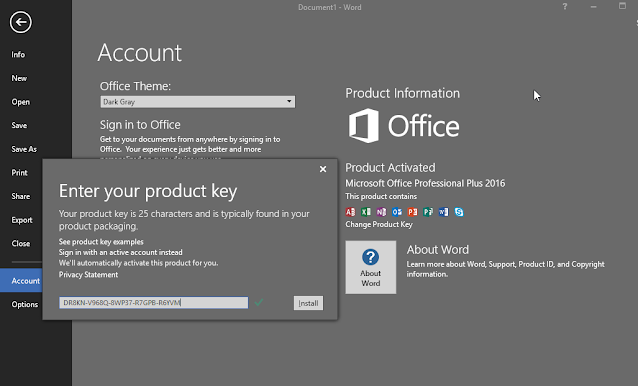Click the Skype for Business icon
The height and width of the screenshot is (386, 638).
click(x=459, y=212)
